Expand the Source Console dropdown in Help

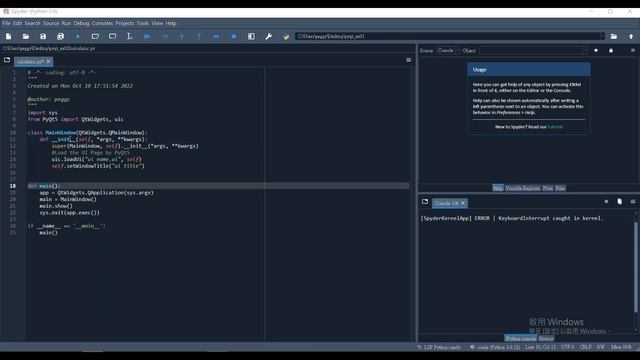tap(448, 51)
